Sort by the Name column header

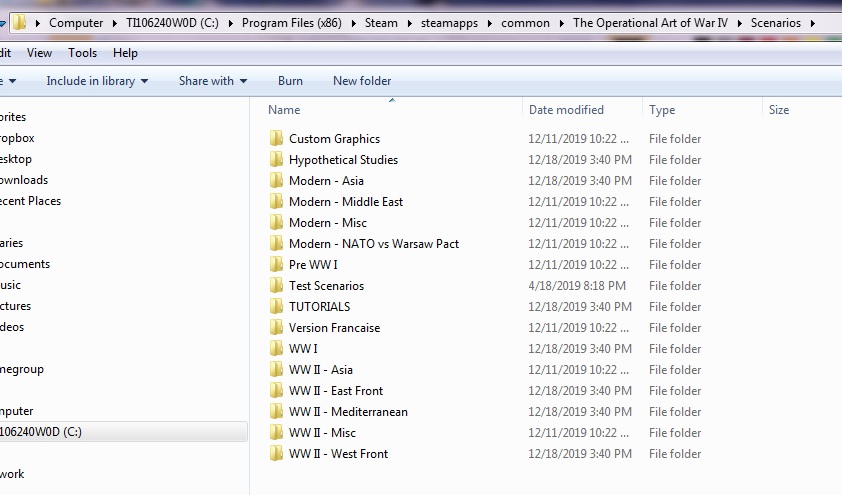pos(284,110)
